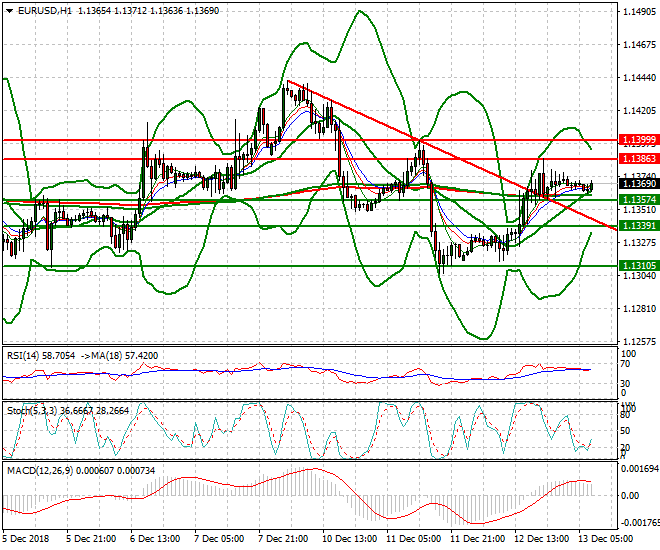Image resolution: width=660 pixels, height=550 pixels.
Task: Click the Stoch(5,3,3) indicator label
Action: (x=32, y=410)
